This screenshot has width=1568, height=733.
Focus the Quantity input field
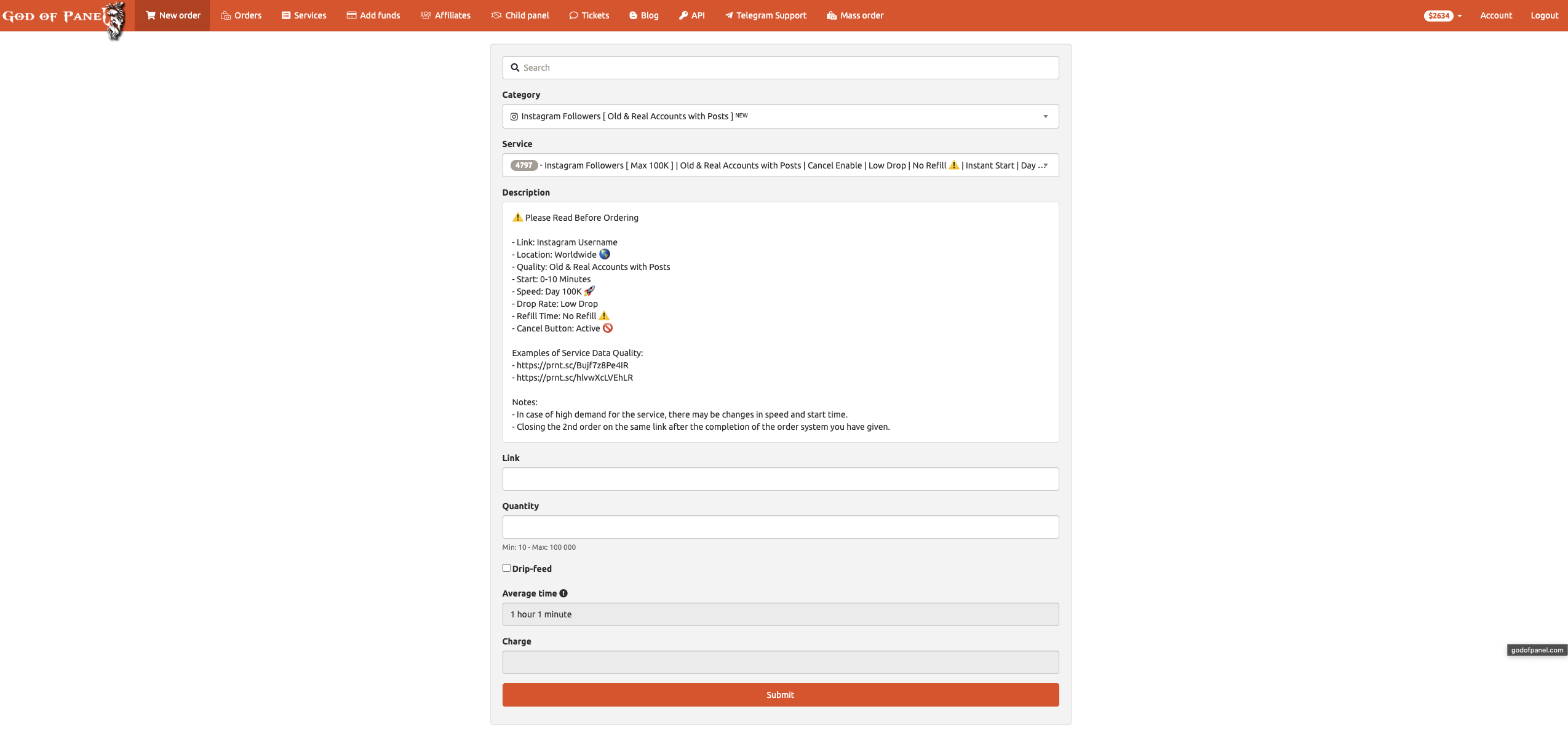tap(780, 527)
